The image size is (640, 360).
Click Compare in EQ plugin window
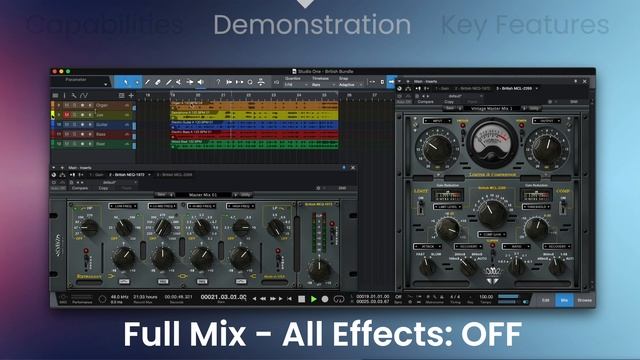tap(80, 188)
